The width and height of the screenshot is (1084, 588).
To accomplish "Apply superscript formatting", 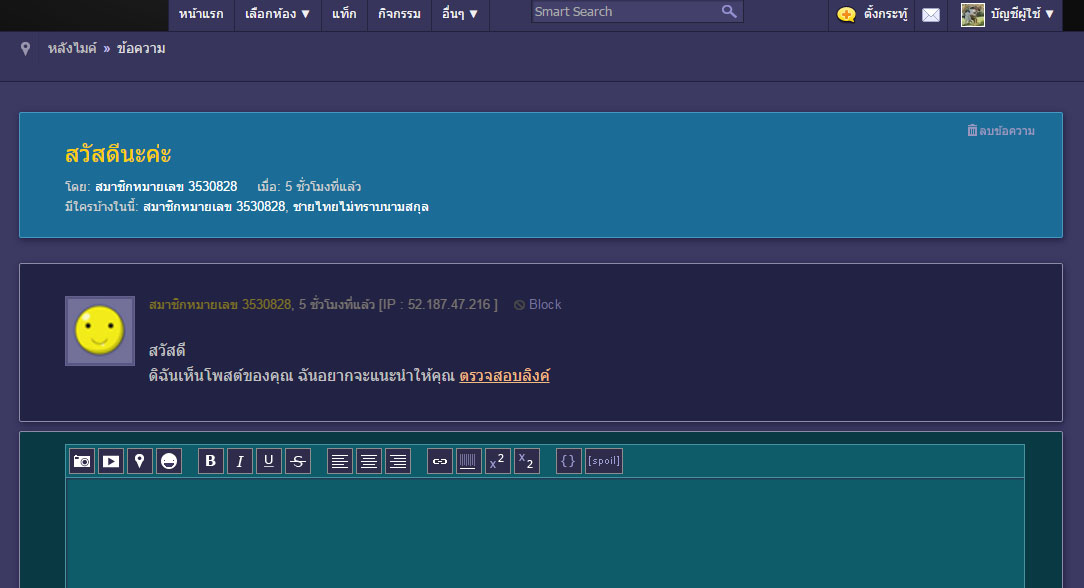I will click(x=498, y=461).
